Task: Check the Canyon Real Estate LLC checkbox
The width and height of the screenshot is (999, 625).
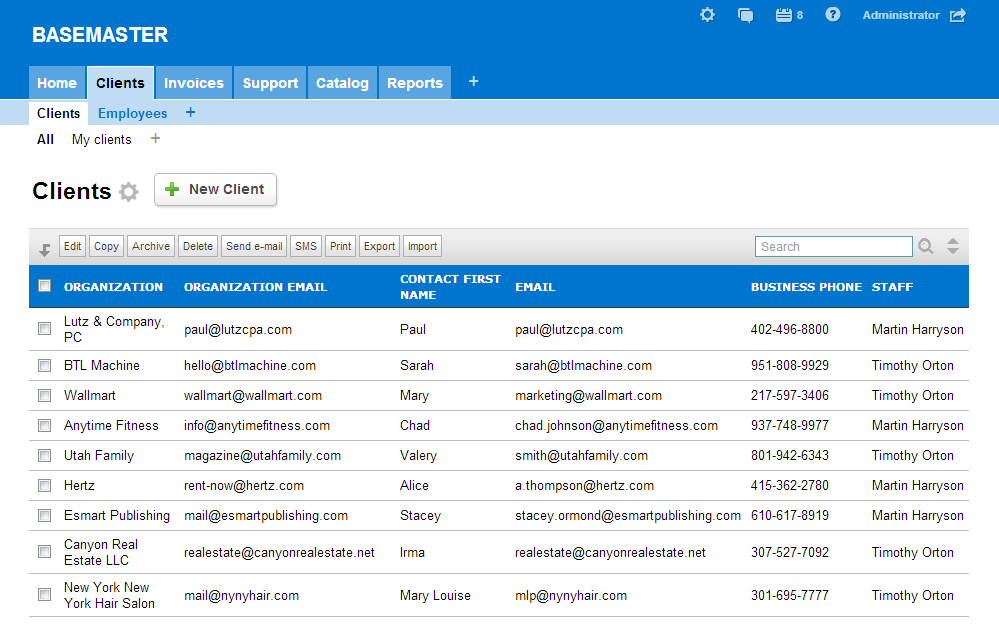Action: [x=45, y=552]
